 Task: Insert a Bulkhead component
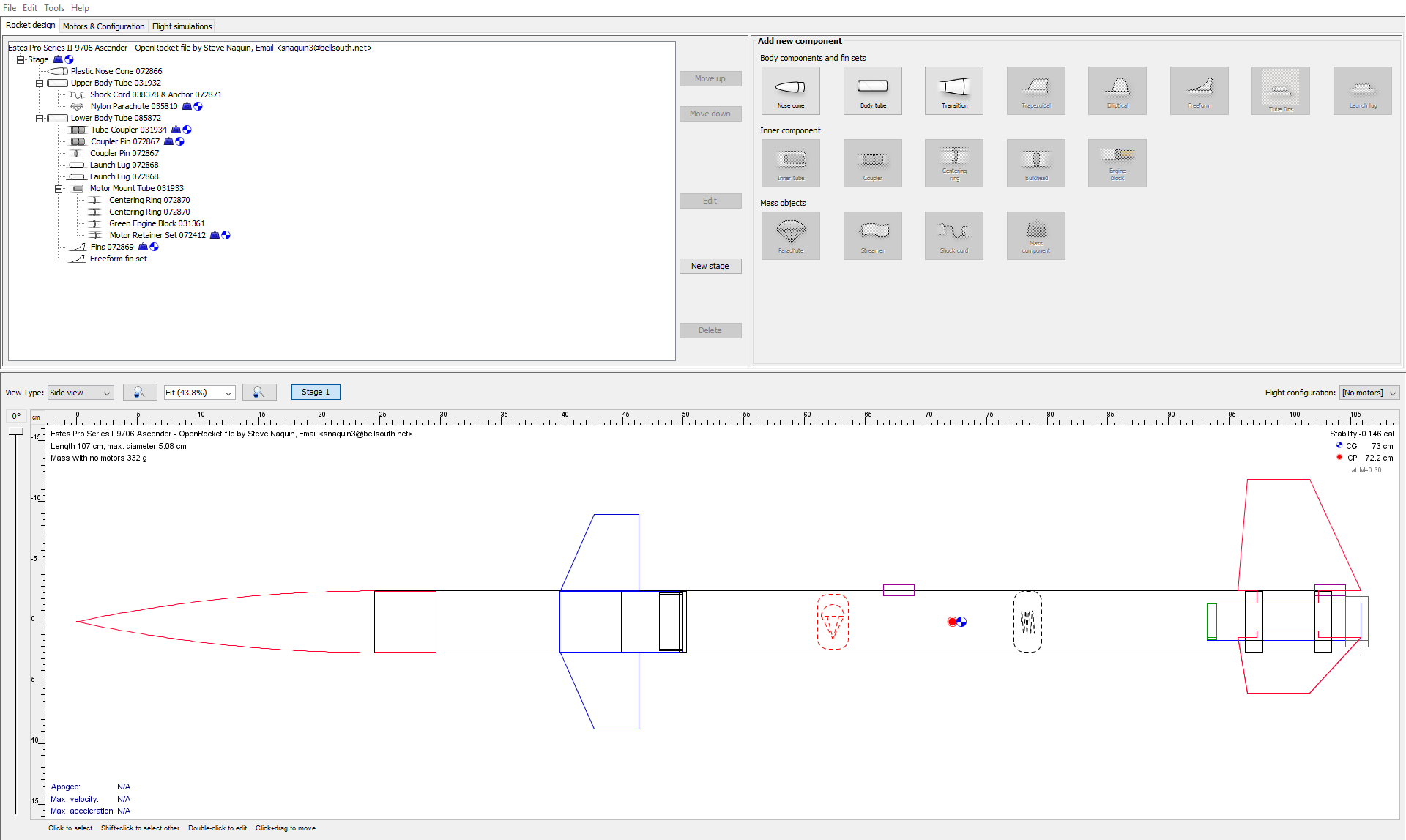click(1035, 163)
